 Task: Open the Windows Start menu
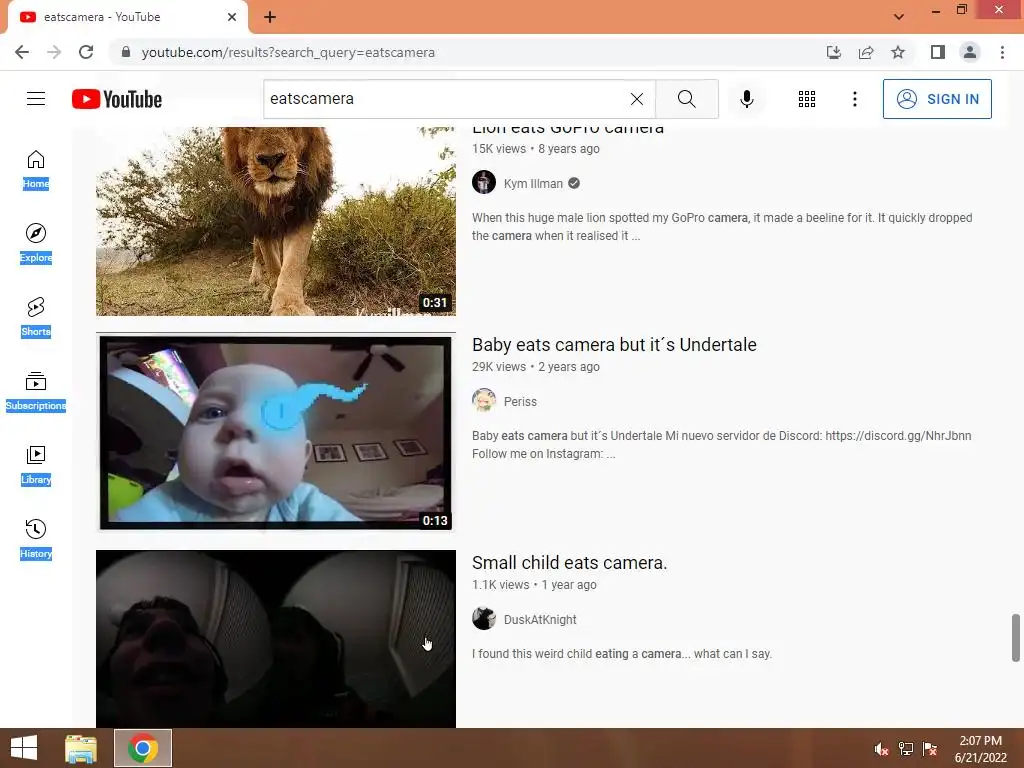point(24,748)
